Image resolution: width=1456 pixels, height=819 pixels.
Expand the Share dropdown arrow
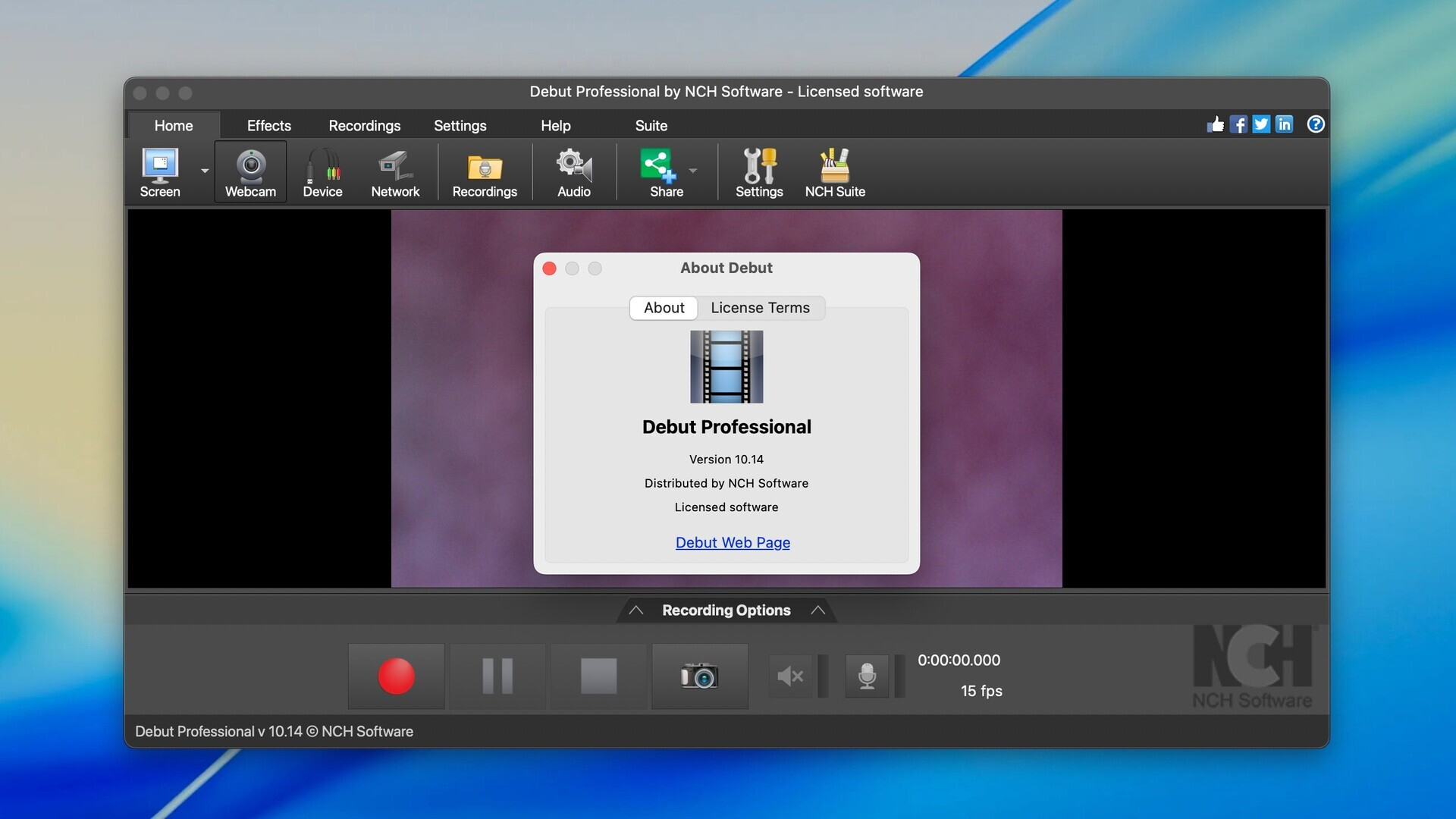tap(693, 171)
